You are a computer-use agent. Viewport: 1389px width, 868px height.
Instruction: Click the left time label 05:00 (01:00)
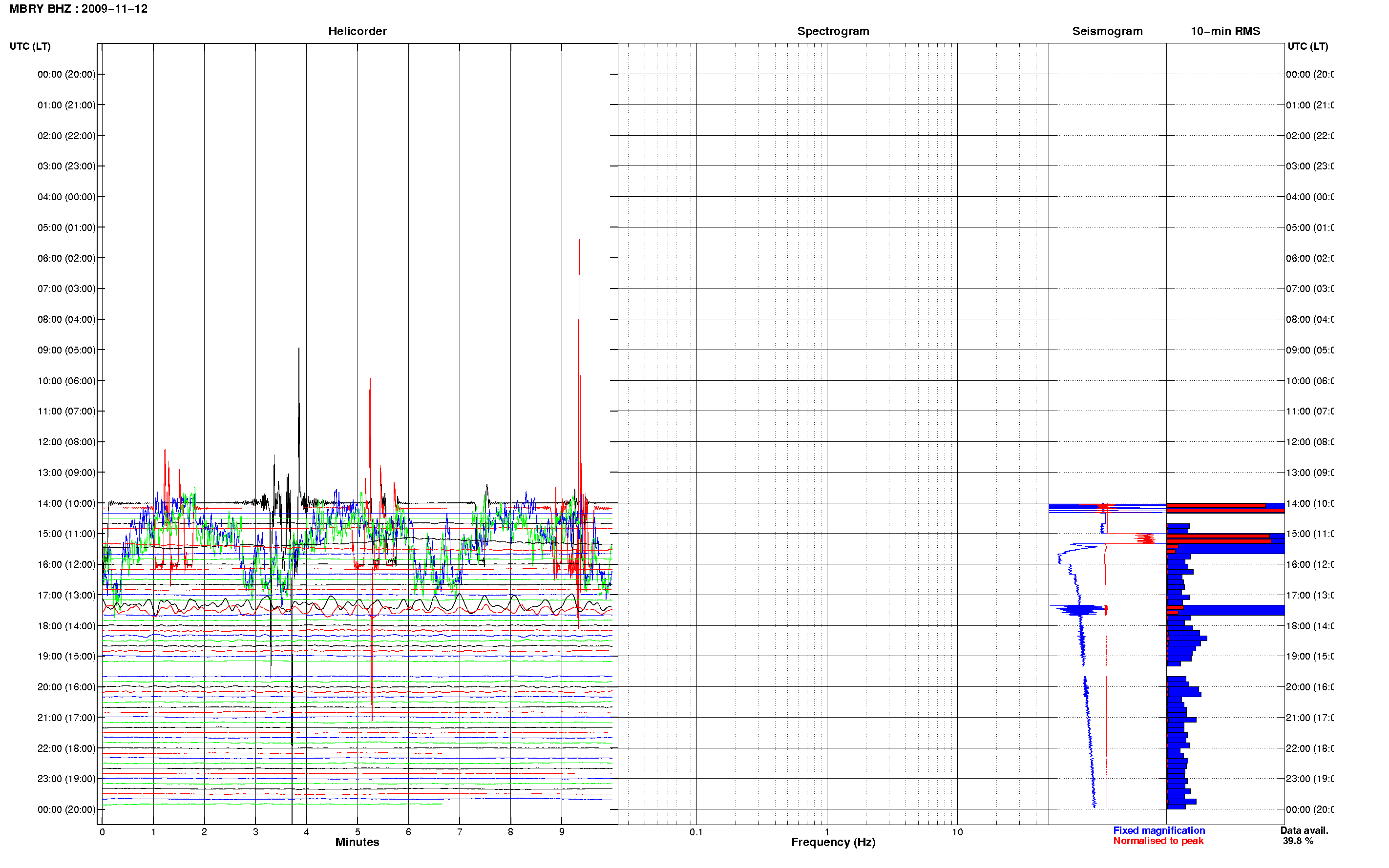66,228
